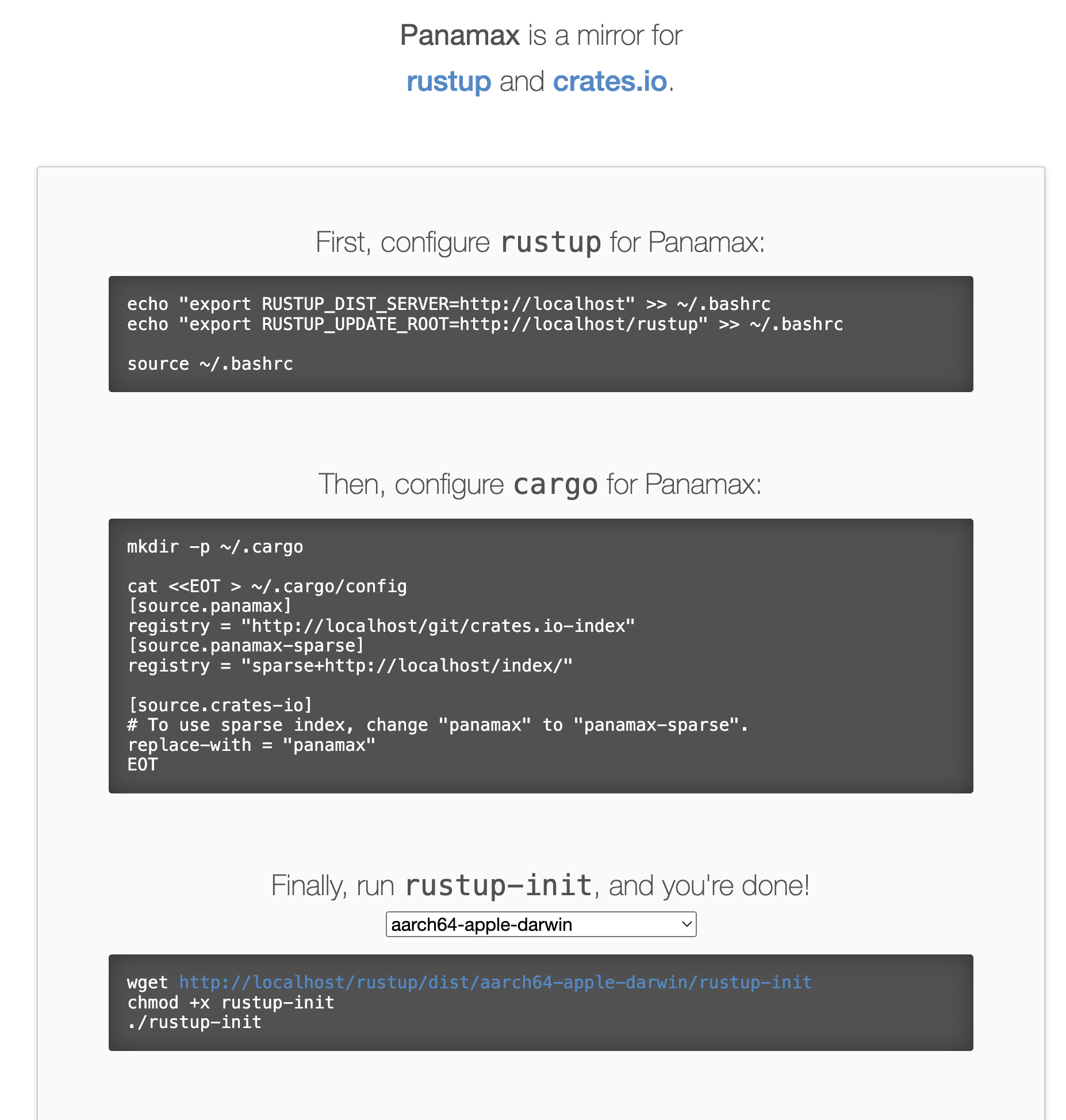This screenshot has height=1120, width=1066.
Task: Click the "source ~/.bashrc" command line
Action: coord(210,364)
